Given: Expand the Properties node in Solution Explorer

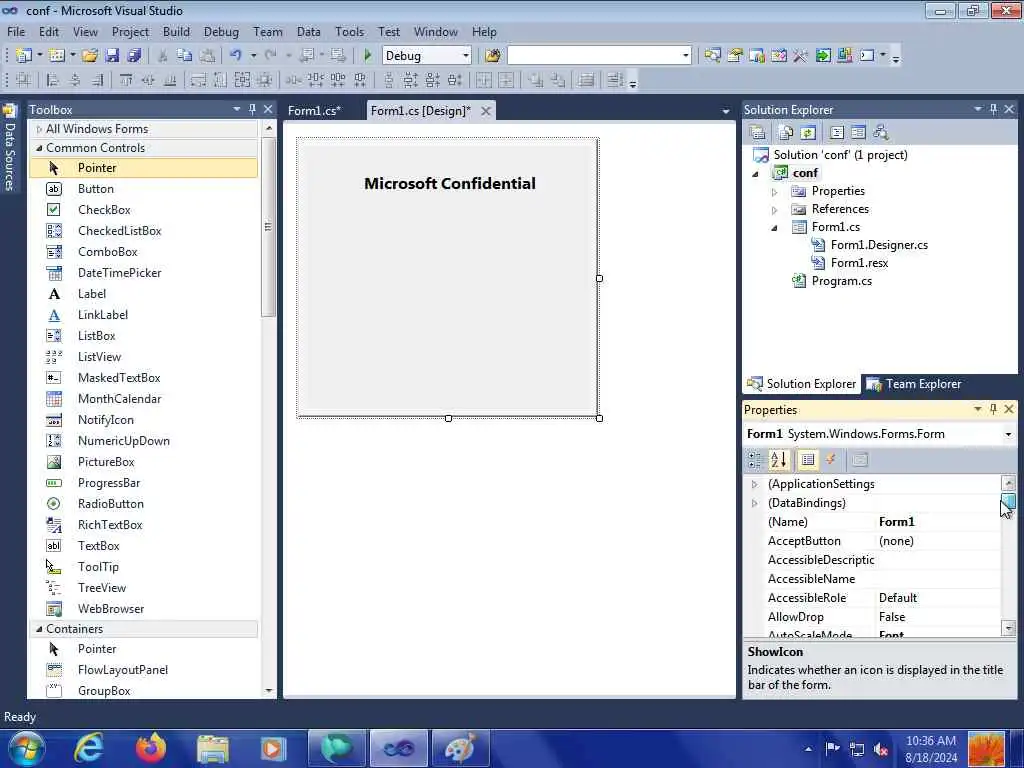Looking at the screenshot, I should pyautogui.click(x=775, y=192).
